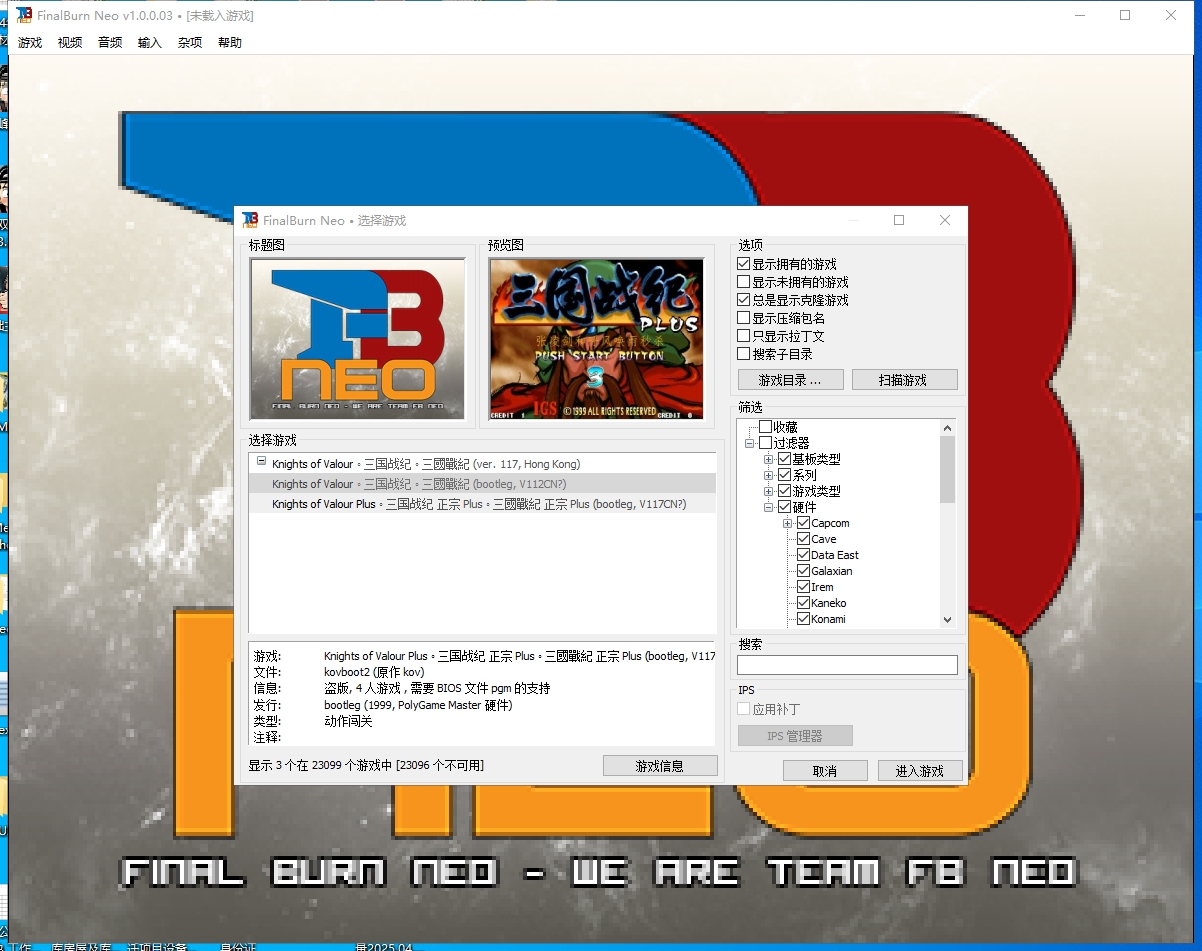Expand the Capcom hardware node
The width and height of the screenshot is (1202, 951).
click(788, 523)
